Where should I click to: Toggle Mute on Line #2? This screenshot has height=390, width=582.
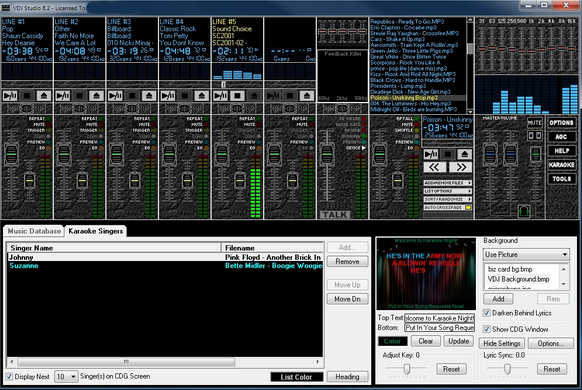coord(101,125)
